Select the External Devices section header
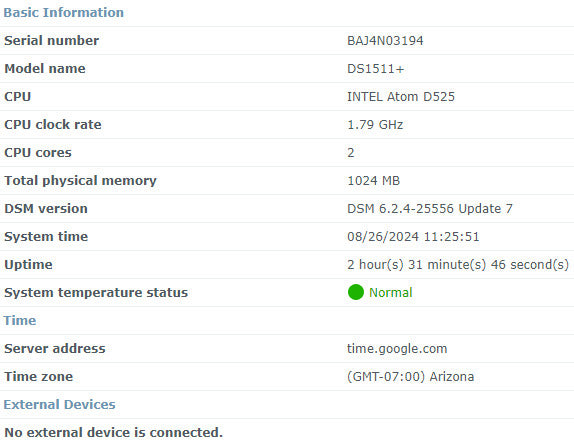Screen dimensions: 574x442 [x=59, y=404]
